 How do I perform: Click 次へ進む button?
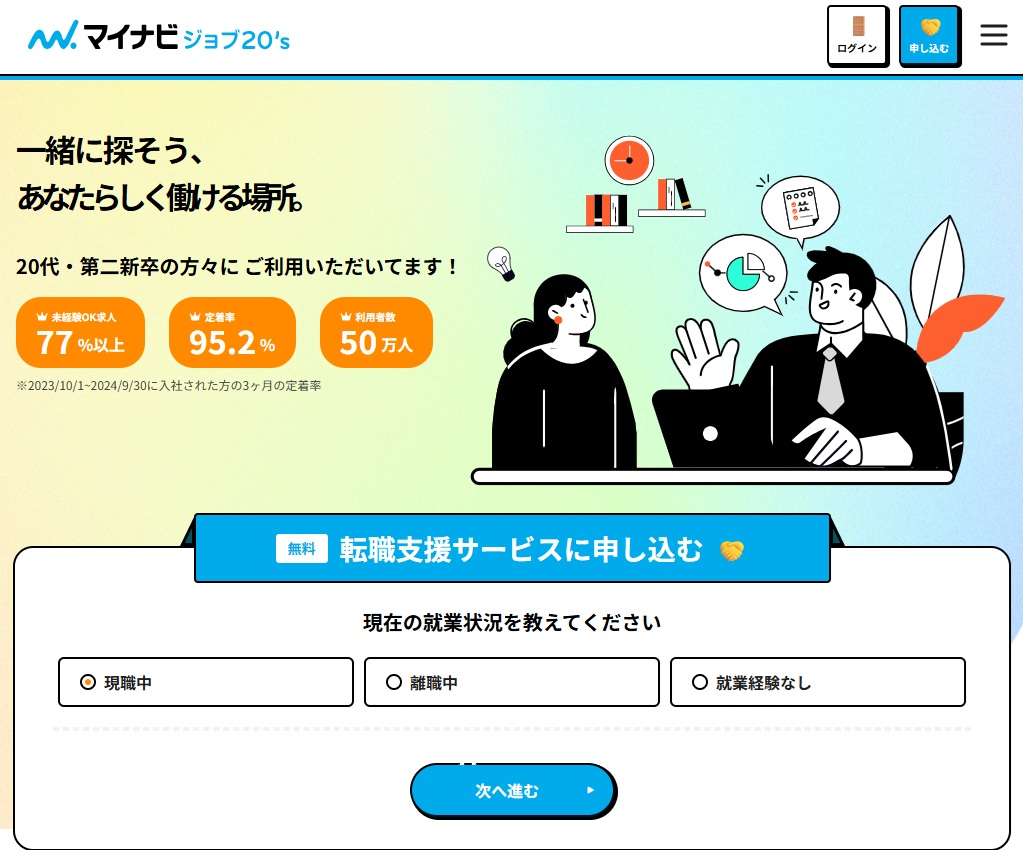click(513, 790)
